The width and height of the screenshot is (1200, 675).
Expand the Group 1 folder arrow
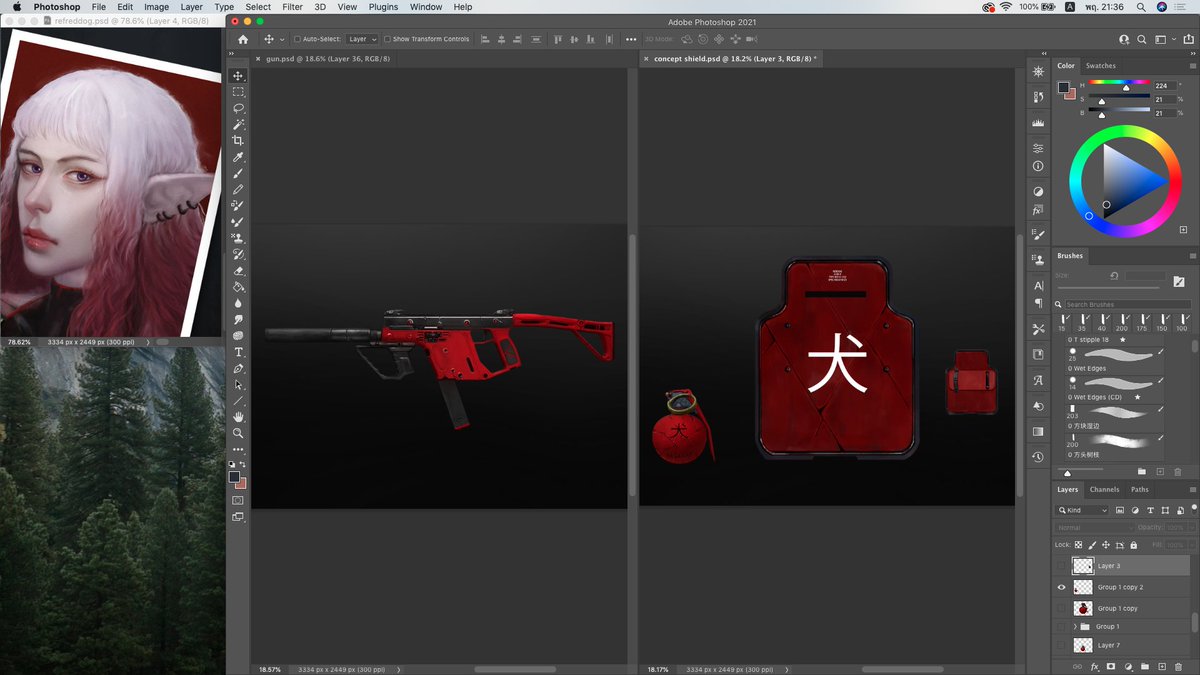[x=1075, y=627]
